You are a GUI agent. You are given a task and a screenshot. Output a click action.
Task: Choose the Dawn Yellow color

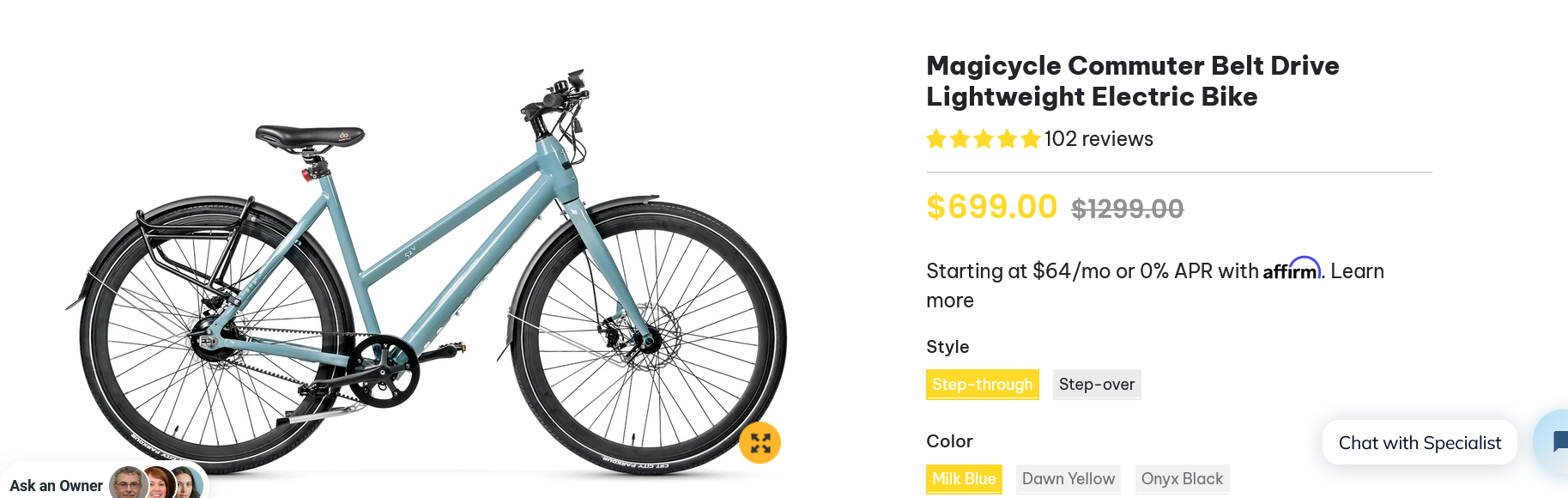pyautogui.click(x=1068, y=479)
